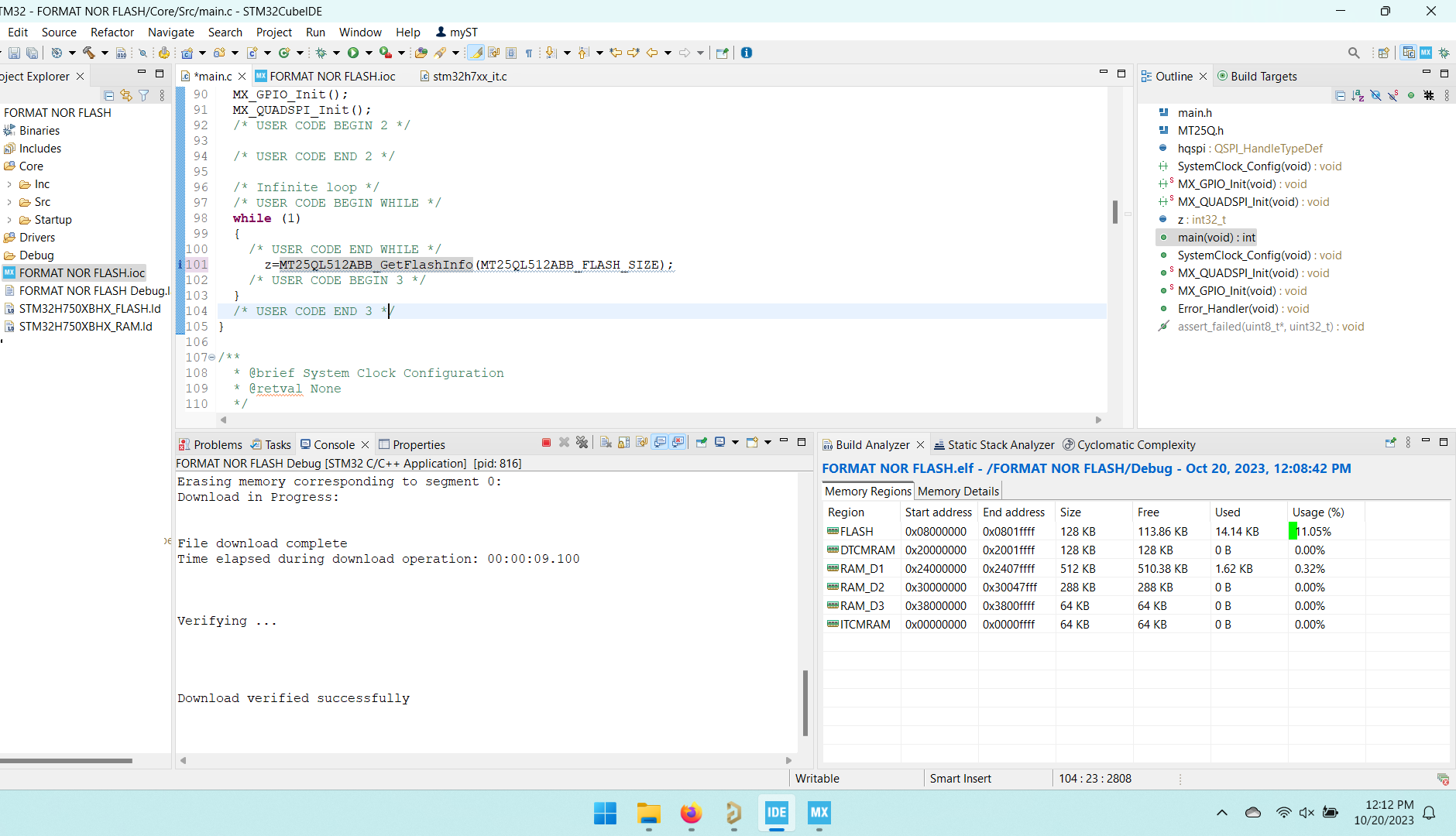Viewport: 1456px width, 836px height.
Task: Clear console using the Clear Console icon
Action: coord(606,443)
